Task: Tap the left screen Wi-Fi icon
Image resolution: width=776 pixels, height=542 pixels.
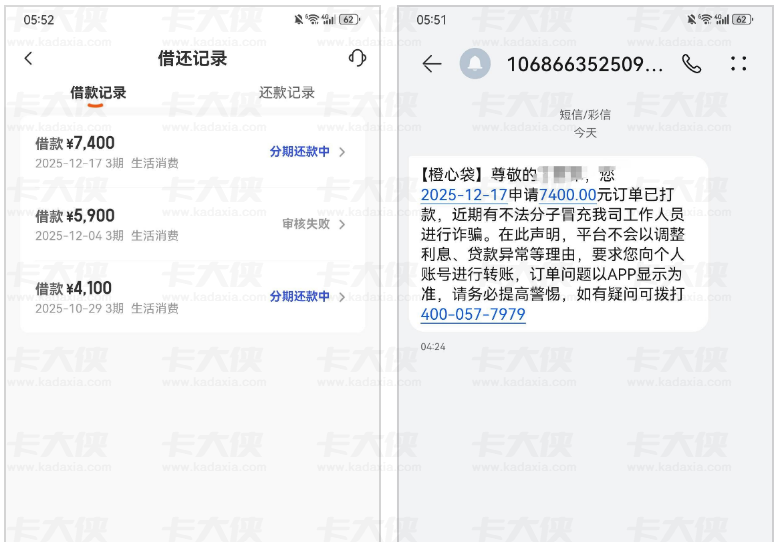Action: [312, 20]
